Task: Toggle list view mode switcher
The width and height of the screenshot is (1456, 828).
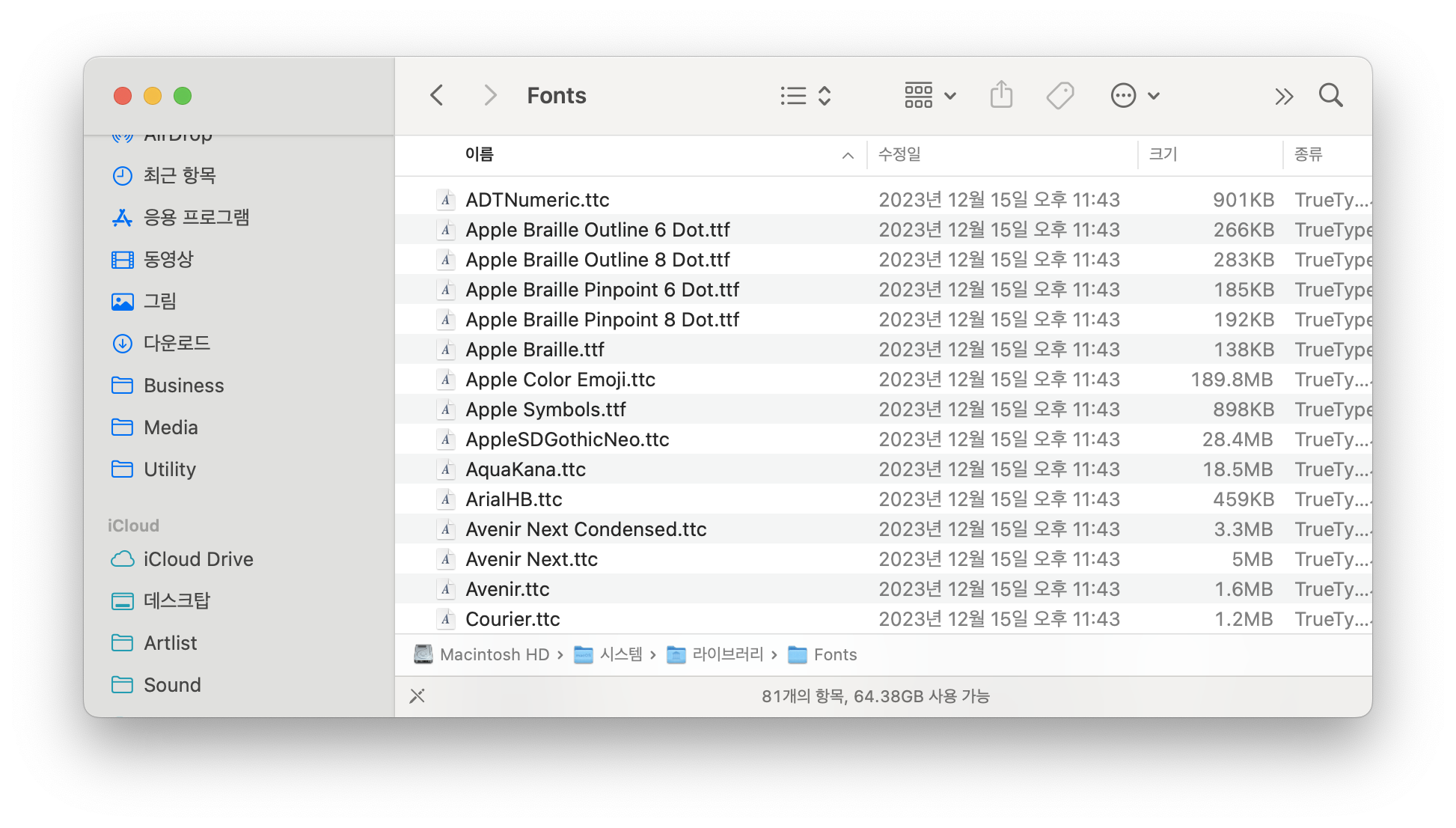Action: pos(805,96)
